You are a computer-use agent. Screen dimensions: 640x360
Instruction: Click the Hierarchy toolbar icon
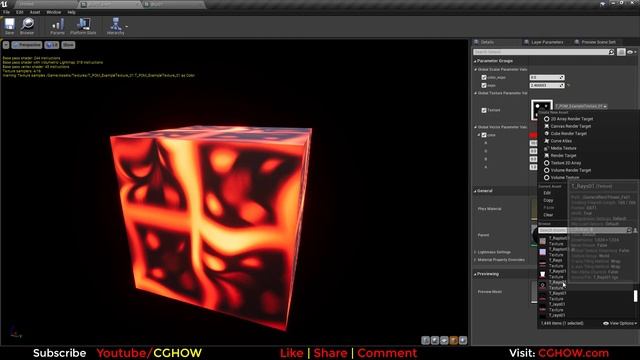[116, 24]
